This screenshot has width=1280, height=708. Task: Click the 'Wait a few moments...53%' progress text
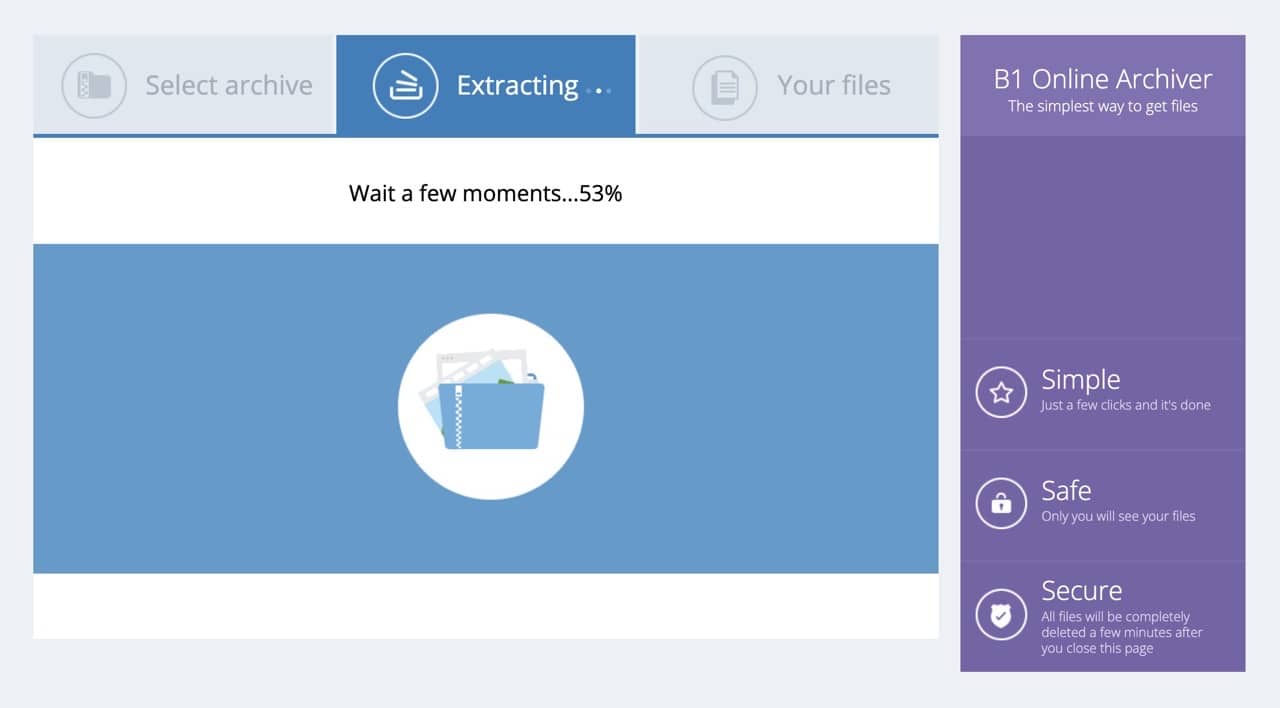click(486, 193)
